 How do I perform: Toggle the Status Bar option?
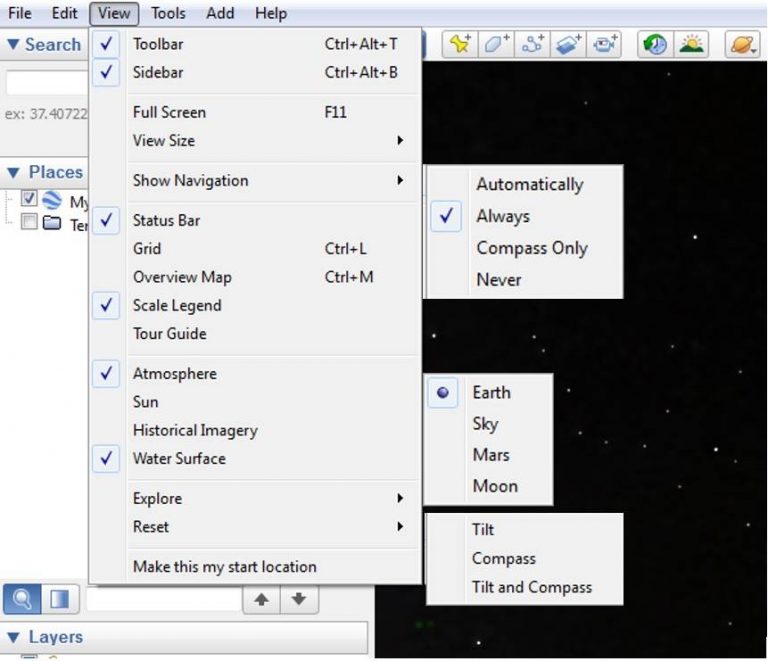click(255, 220)
